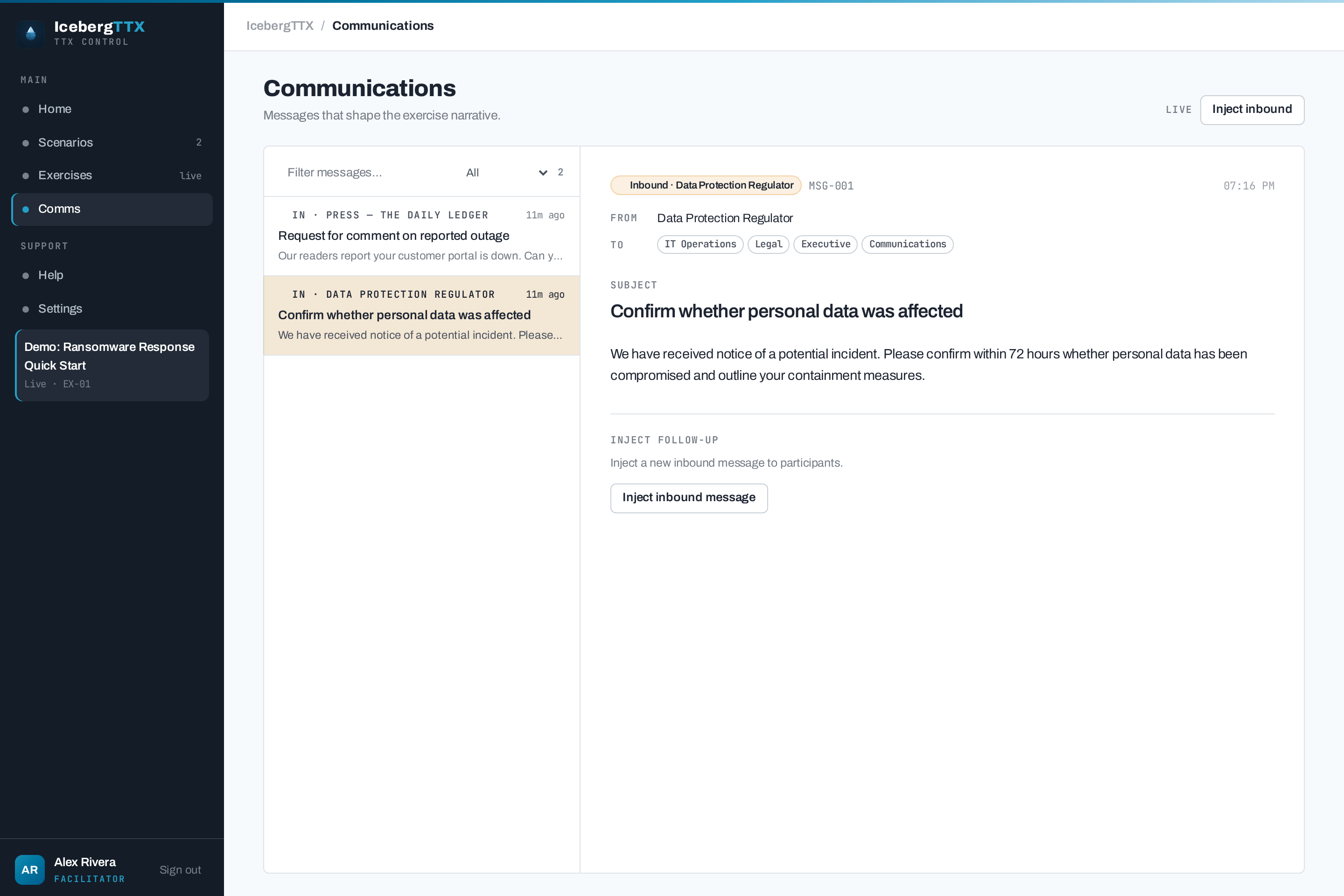Click the Scenarios count badge 2
This screenshot has width=1344, height=896.
tap(199, 142)
